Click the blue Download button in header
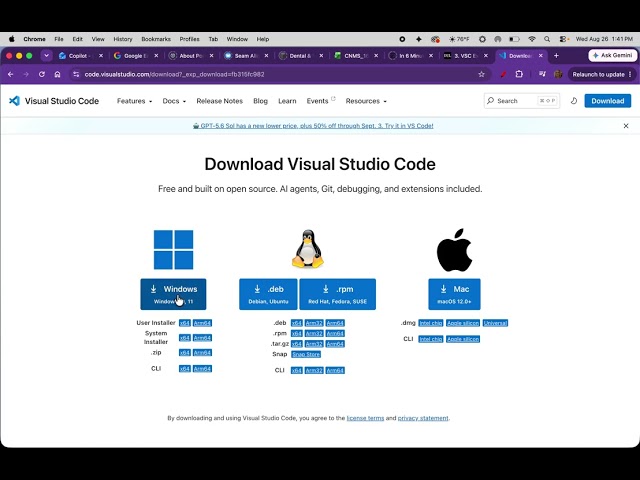Screen dimensions: 640x480 coord(607,101)
